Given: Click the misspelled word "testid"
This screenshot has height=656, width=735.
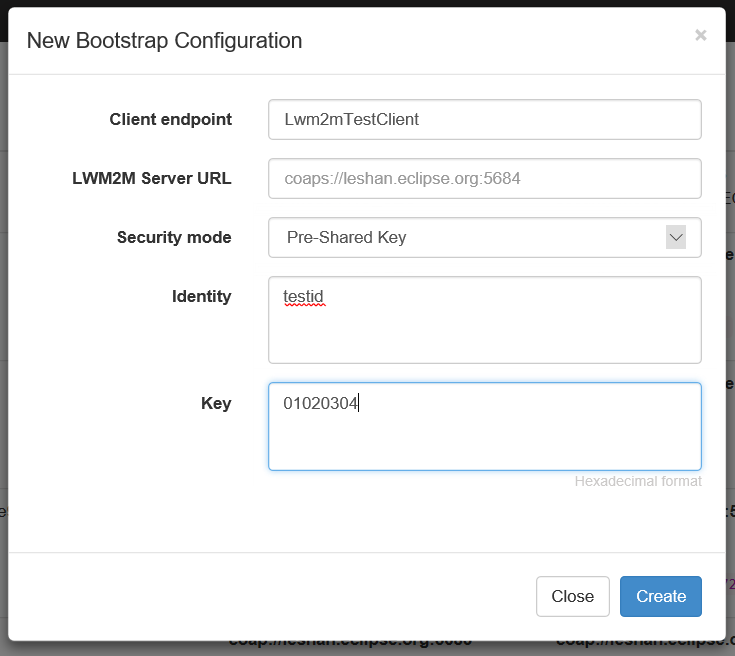Looking at the screenshot, I should tap(304, 297).
